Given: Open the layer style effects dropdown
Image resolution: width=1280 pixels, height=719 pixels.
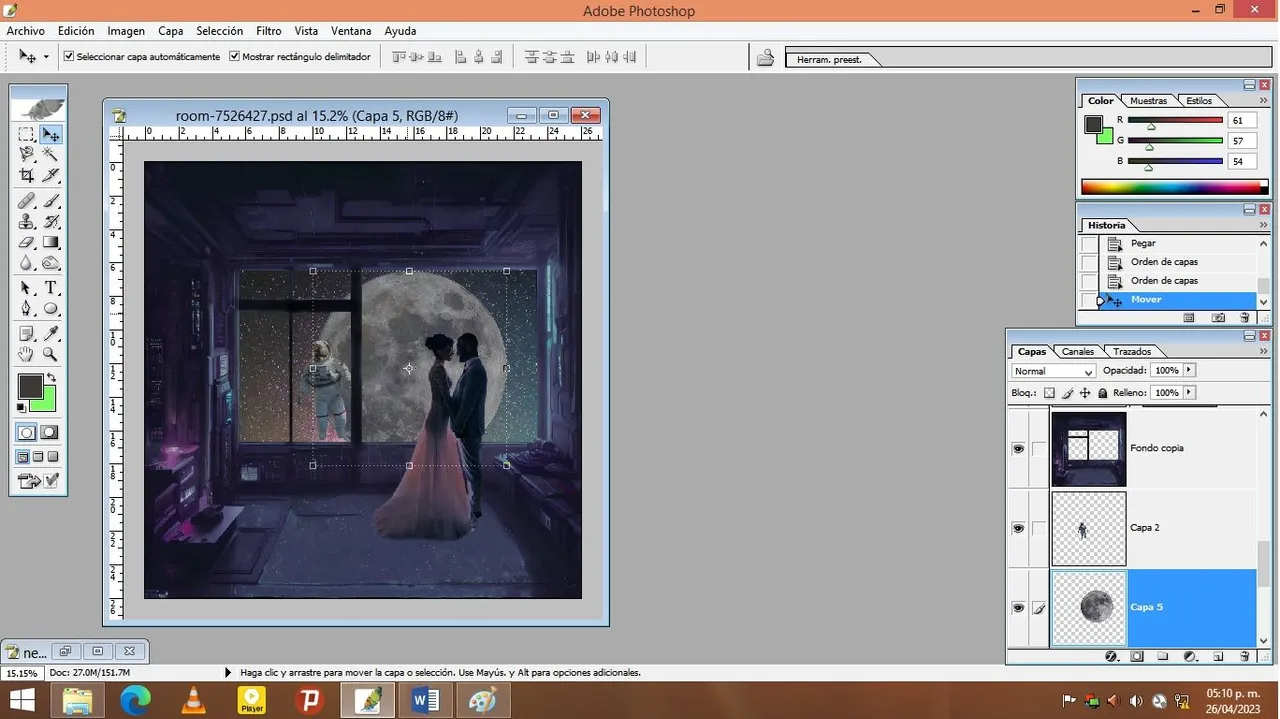Looking at the screenshot, I should pyautogui.click(x=1111, y=657).
